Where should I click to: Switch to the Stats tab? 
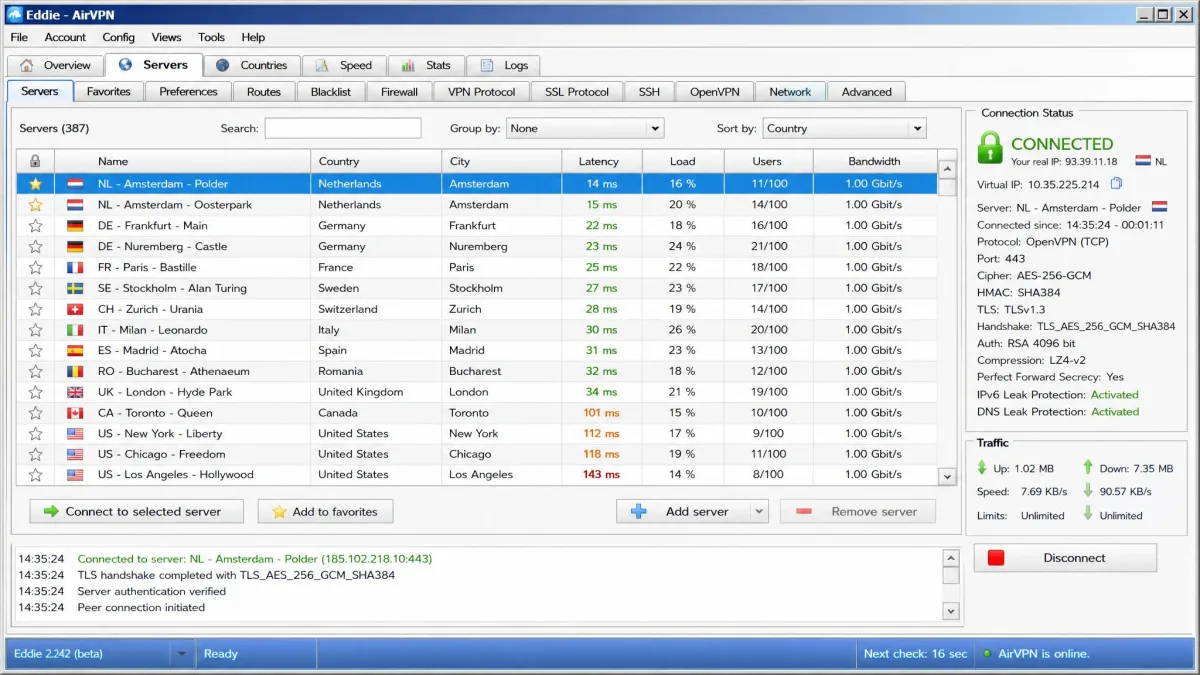coord(426,65)
